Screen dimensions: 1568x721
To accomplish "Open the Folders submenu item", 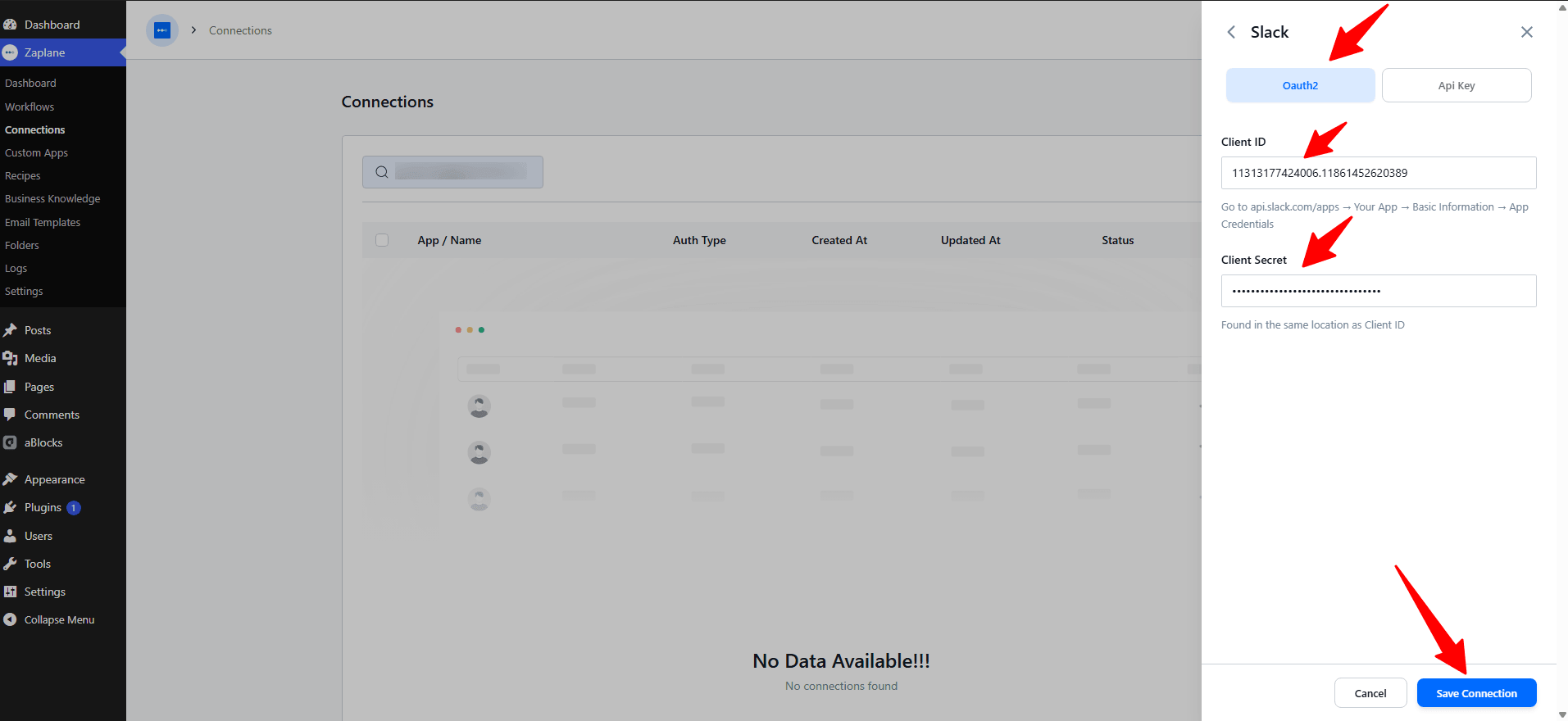I will point(21,245).
